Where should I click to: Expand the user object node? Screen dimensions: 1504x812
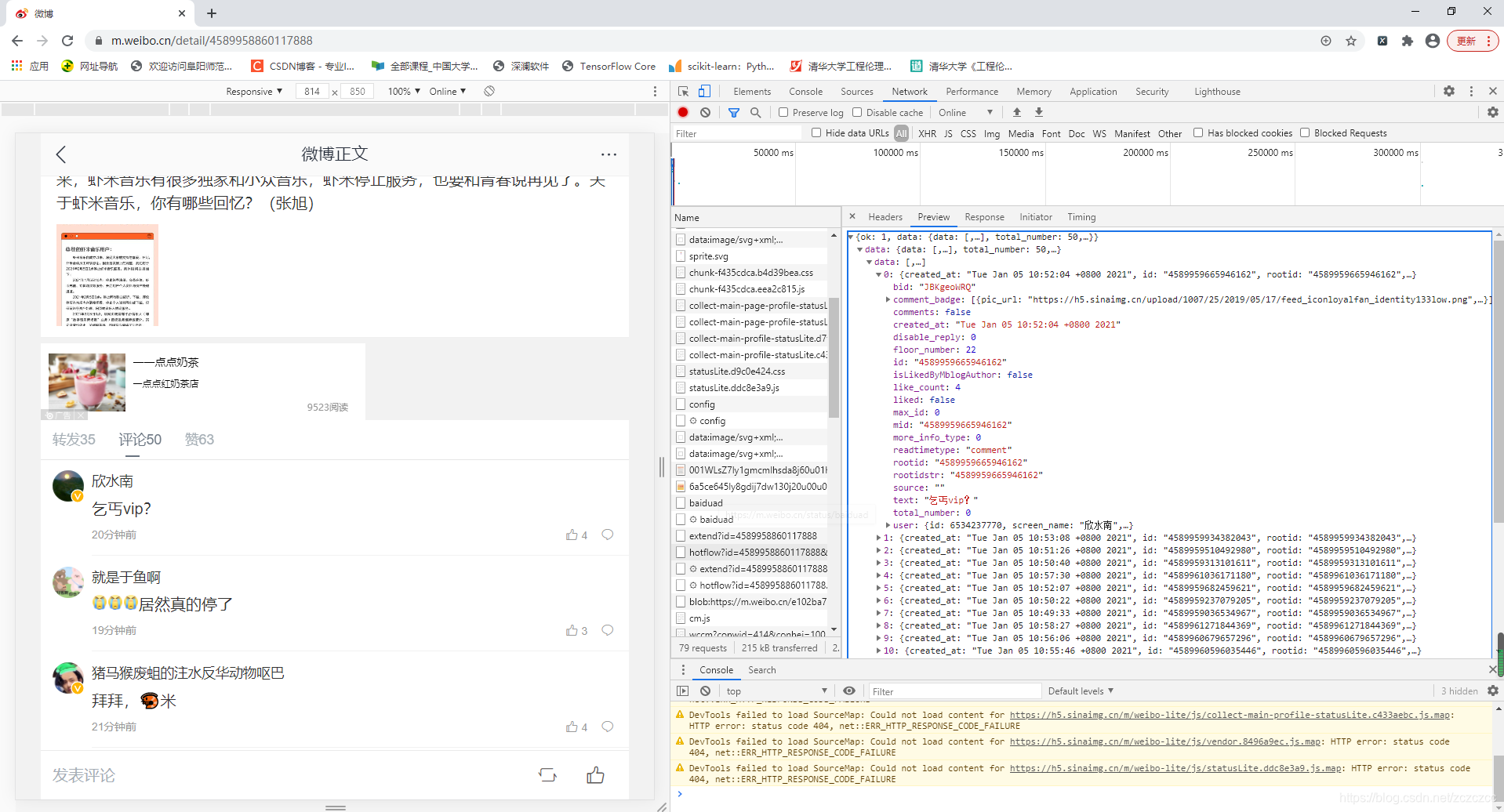click(888, 525)
